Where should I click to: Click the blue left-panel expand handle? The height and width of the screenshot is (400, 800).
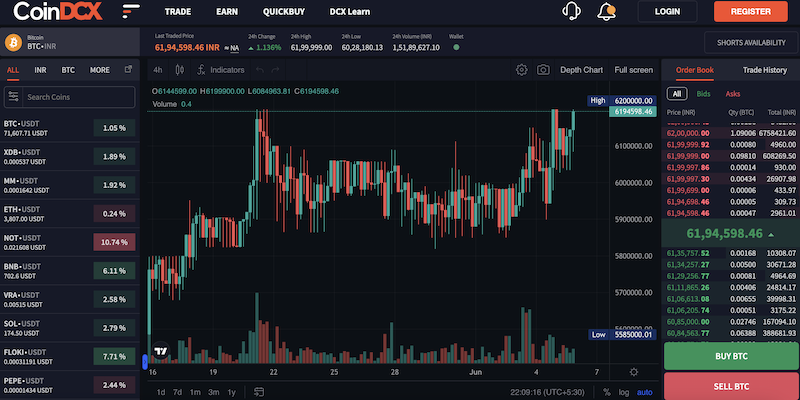tap(145, 362)
